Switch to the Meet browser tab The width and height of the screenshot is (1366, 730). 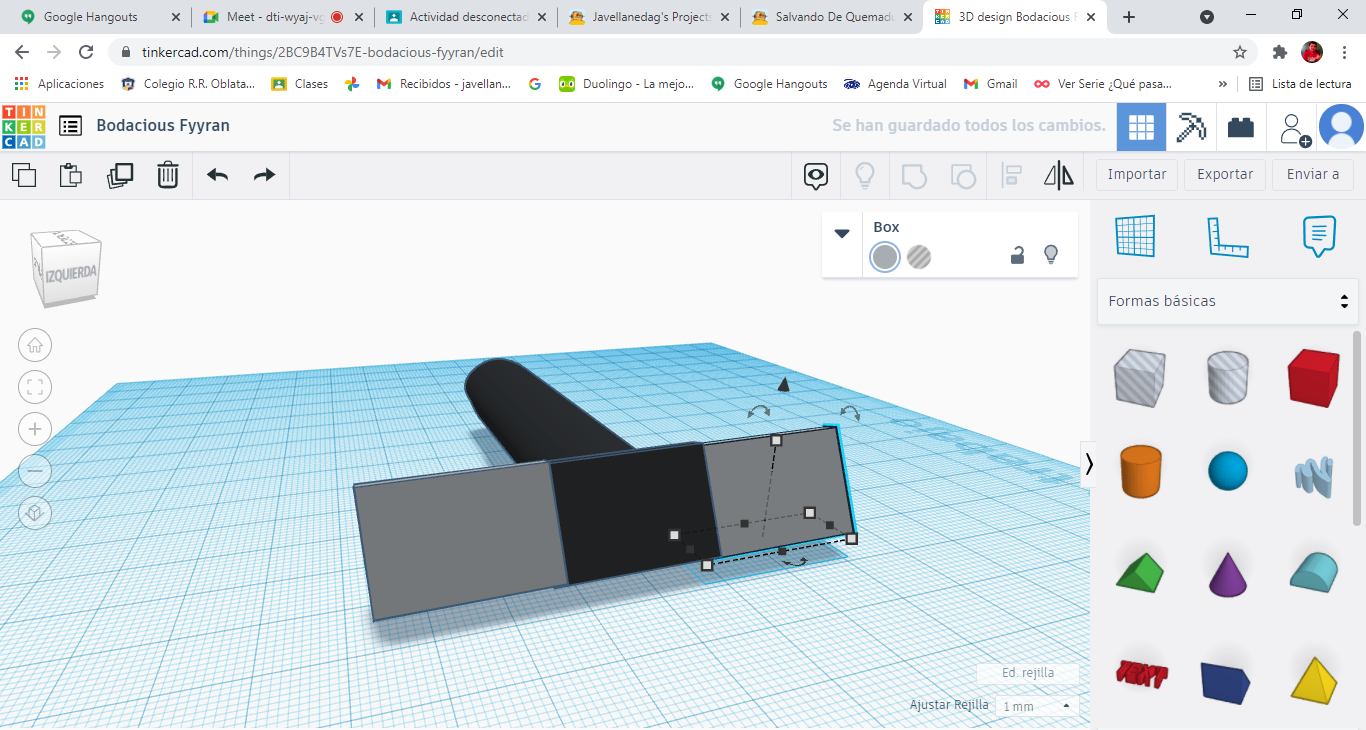coord(283,17)
